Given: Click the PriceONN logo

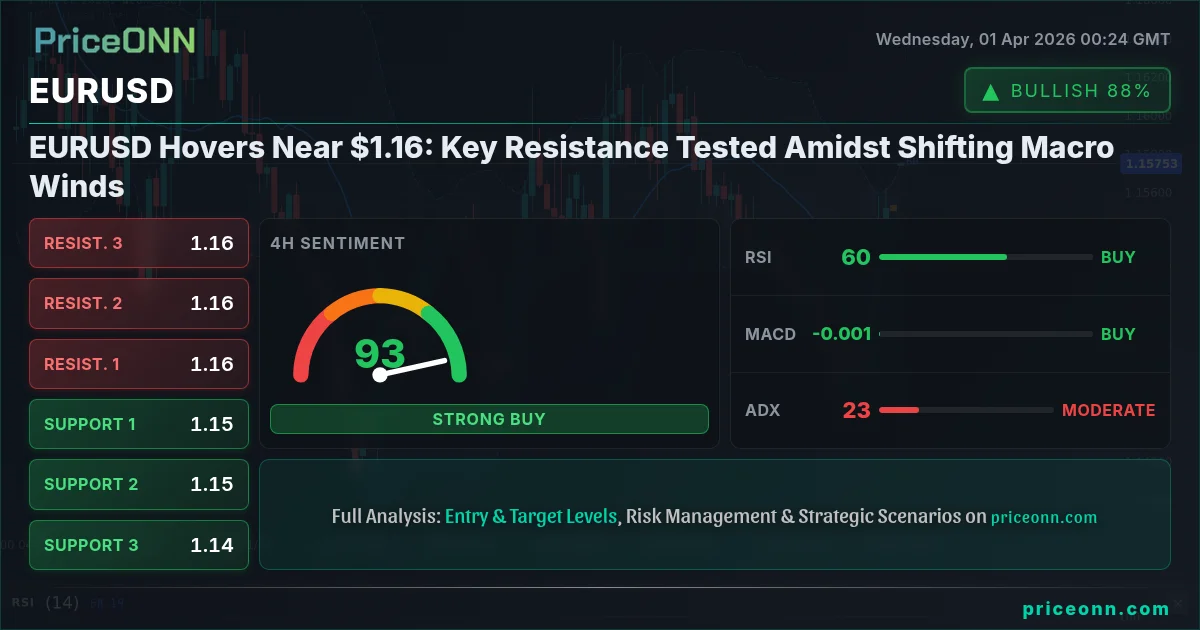Looking at the screenshot, I should click(113, 42).
